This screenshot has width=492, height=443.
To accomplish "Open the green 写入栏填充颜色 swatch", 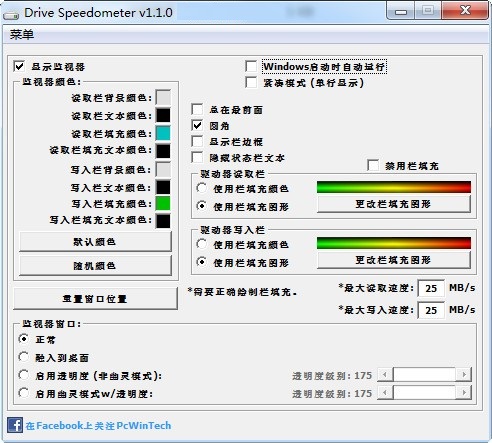I will pos(163,203).
